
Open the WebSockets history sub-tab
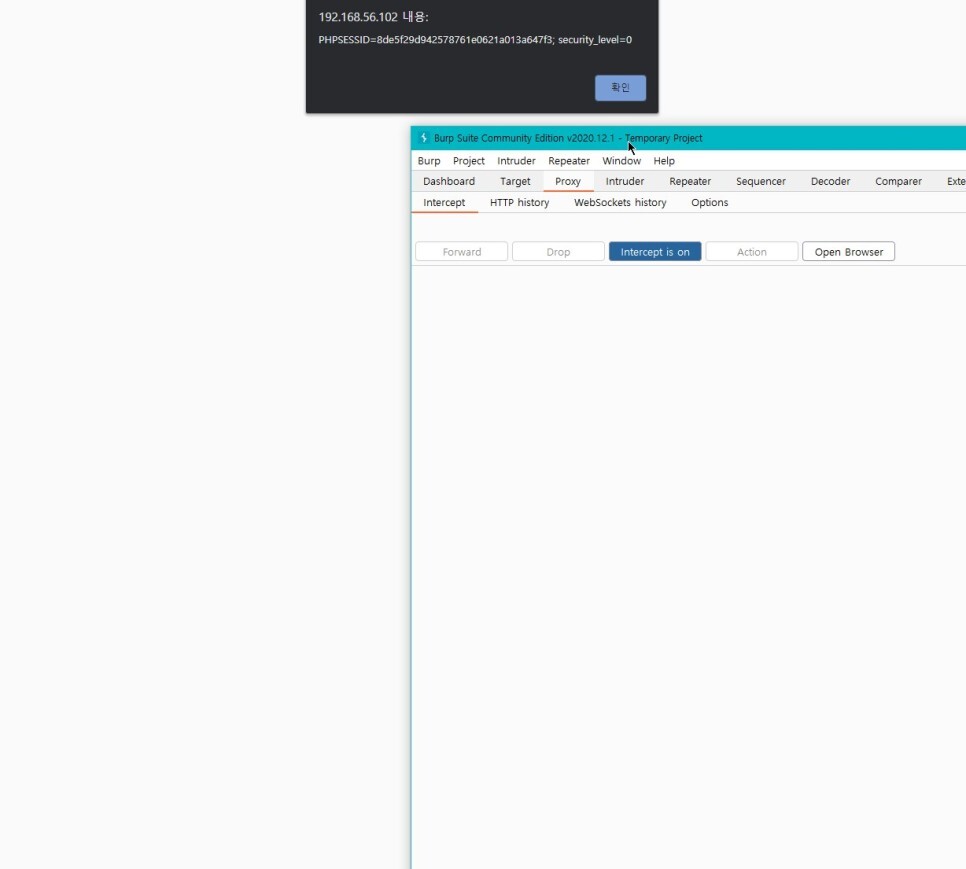(620, 203)
